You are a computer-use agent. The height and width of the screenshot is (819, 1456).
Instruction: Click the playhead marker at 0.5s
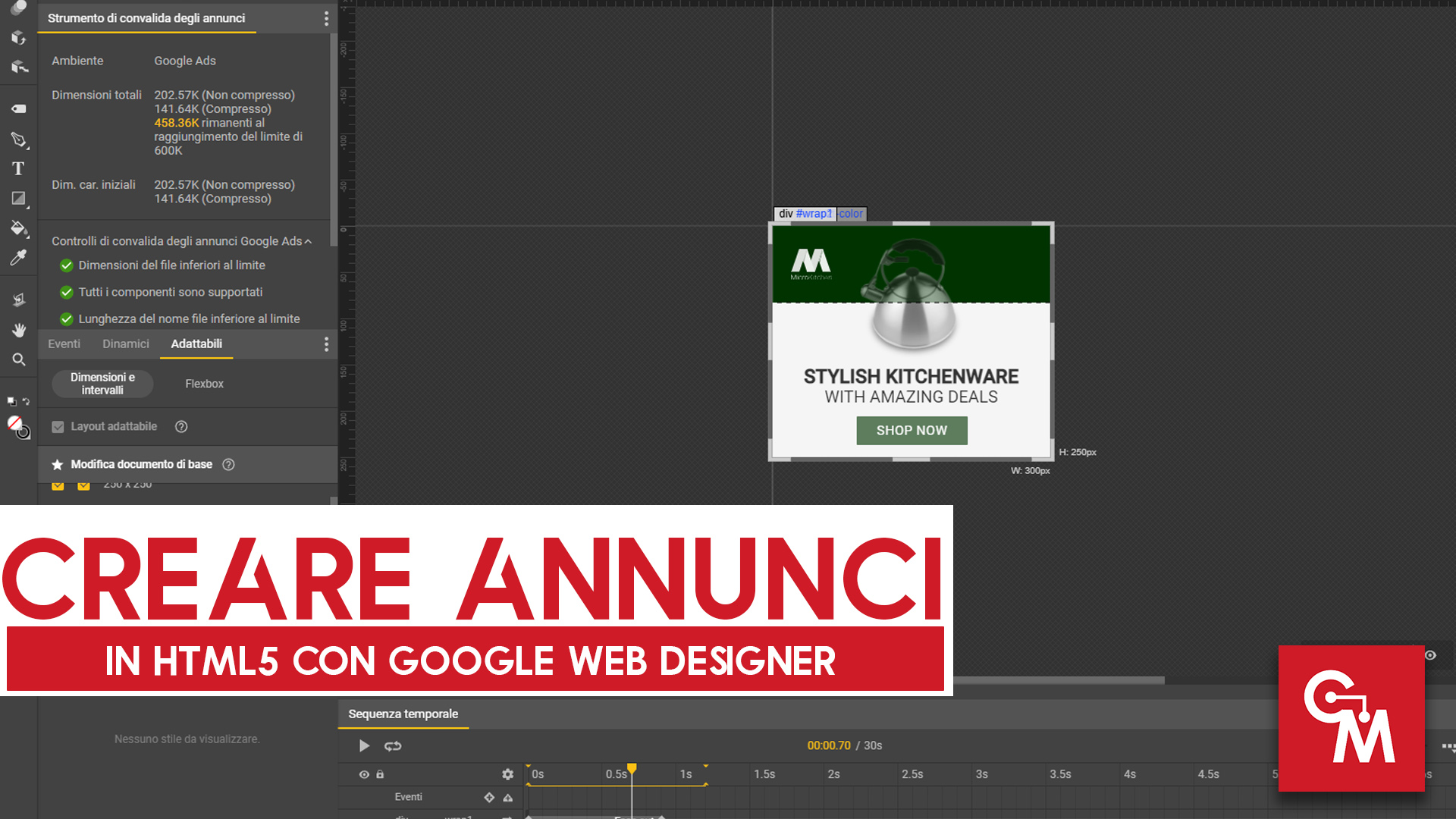pyautogui.click(x=632, y=768)
